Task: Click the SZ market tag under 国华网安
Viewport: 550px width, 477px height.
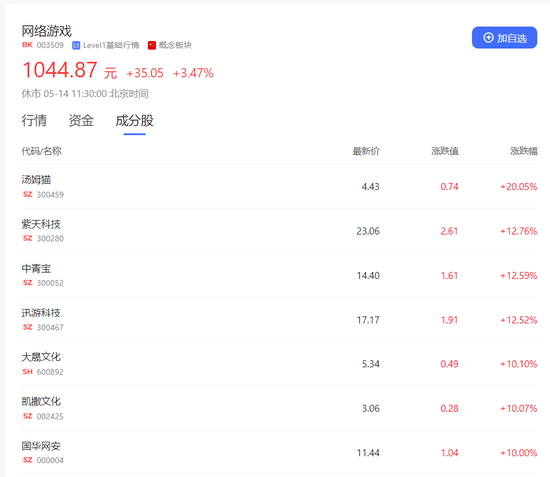Action: click(28, 460)
